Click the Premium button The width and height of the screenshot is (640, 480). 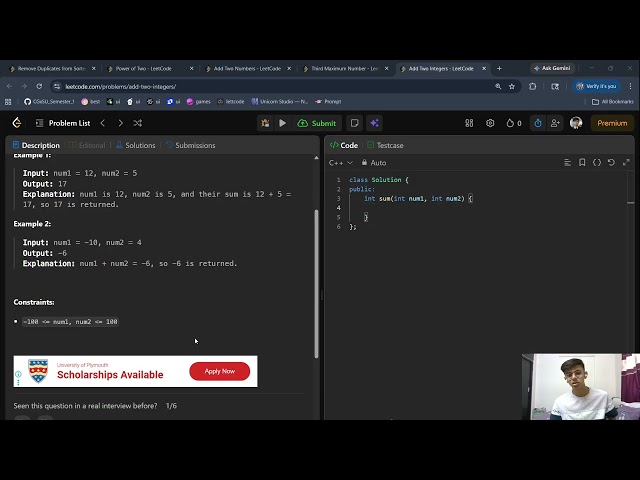[612, 123]
